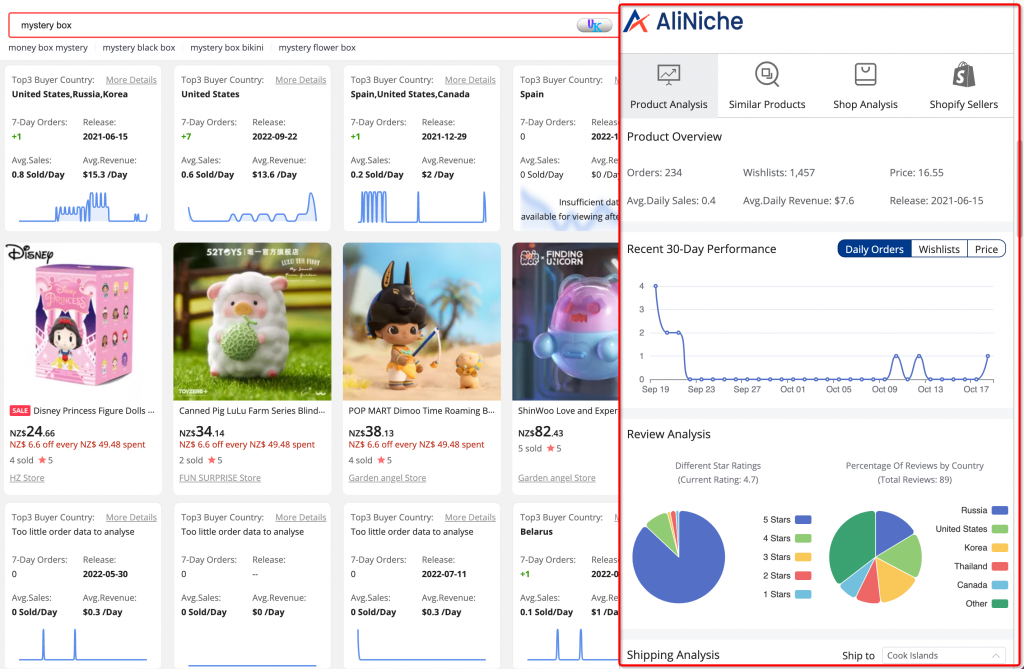Open the ShinWoo Finding Unicorn product image
Screen dimensions: 1024x669
click(x=566, y=321)
